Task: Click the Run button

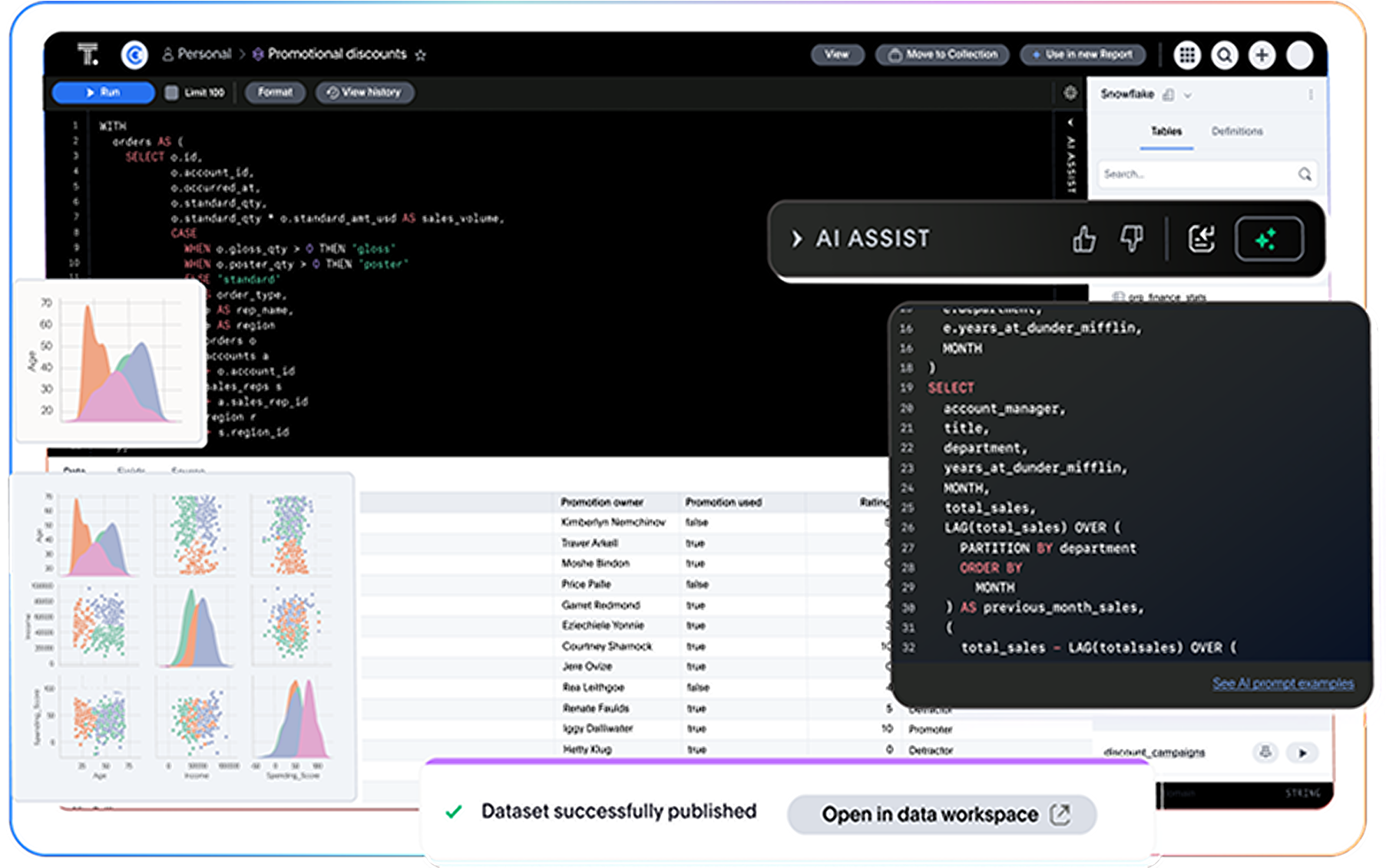Action: click(x=103, y=93)
